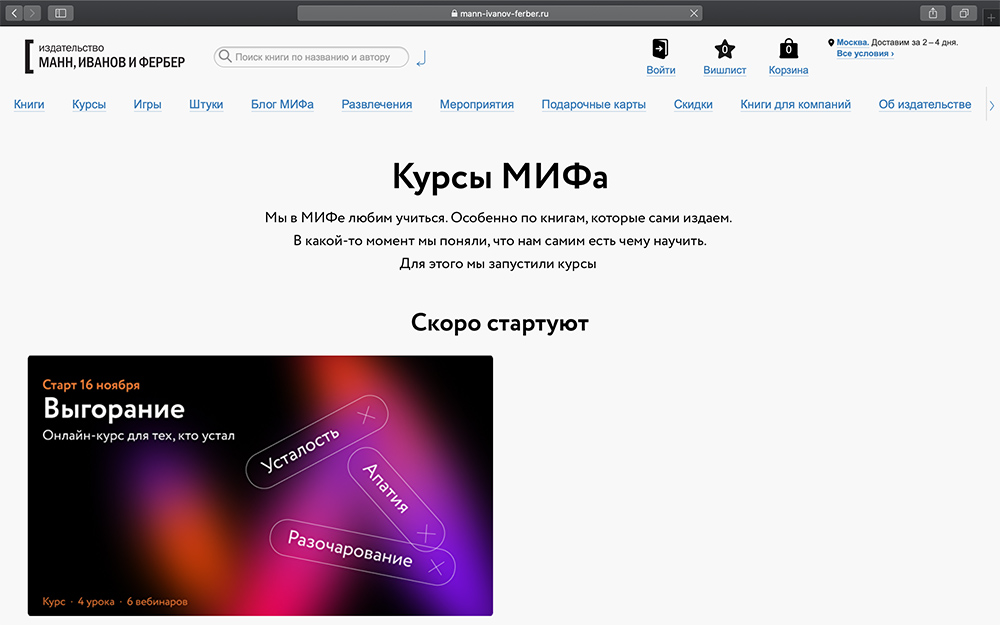Click the Войти login icon
The width and height of the screenshot is (1000, 625).
coord(660,48)
